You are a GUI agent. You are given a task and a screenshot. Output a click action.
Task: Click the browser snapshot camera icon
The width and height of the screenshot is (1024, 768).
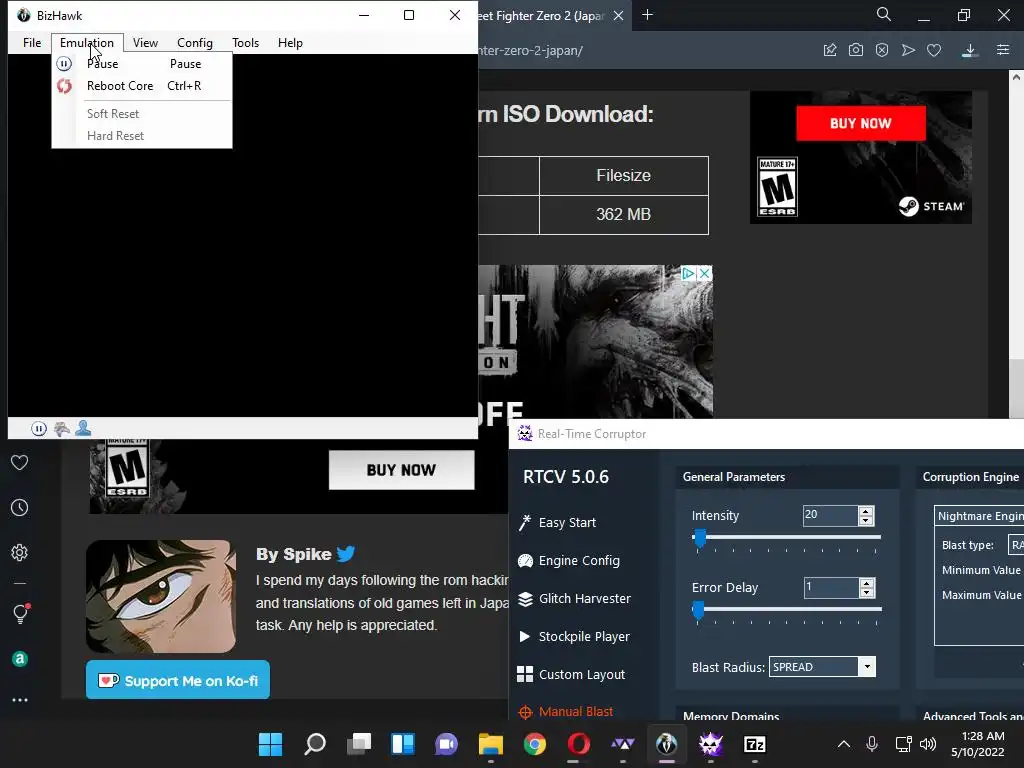coord(856,50)
